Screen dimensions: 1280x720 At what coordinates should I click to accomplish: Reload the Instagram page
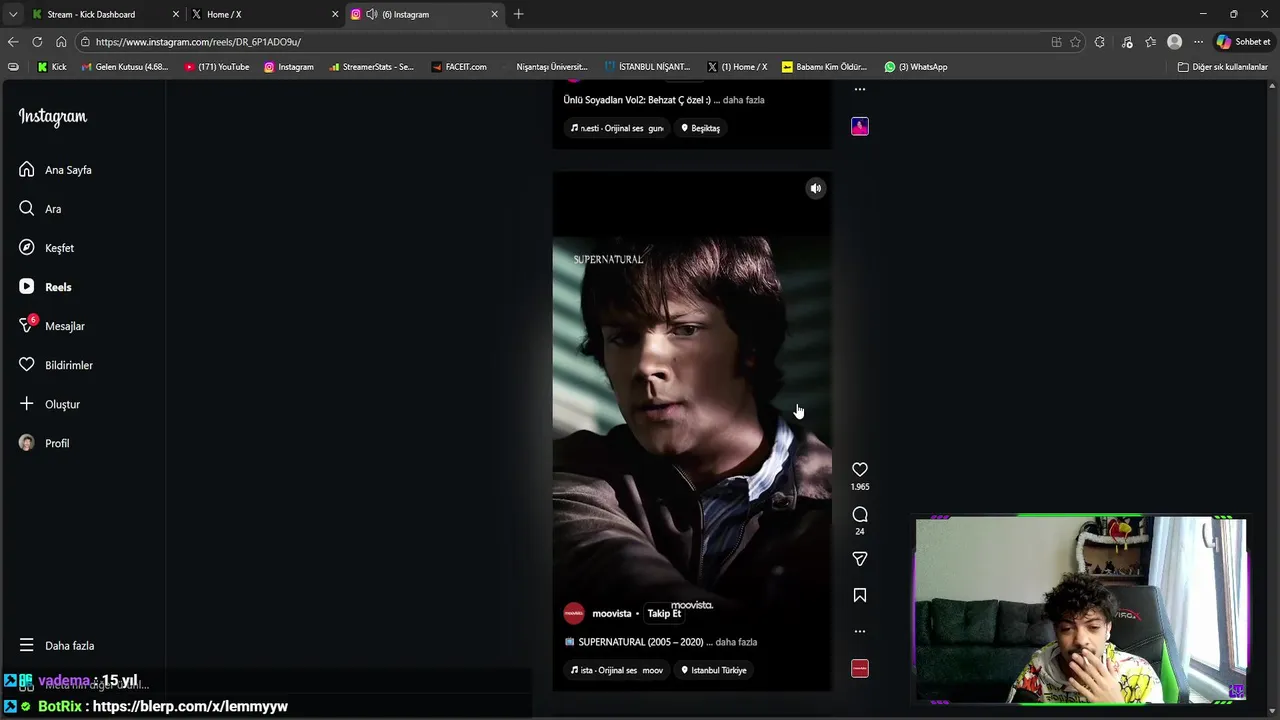[x=37, y=42]
